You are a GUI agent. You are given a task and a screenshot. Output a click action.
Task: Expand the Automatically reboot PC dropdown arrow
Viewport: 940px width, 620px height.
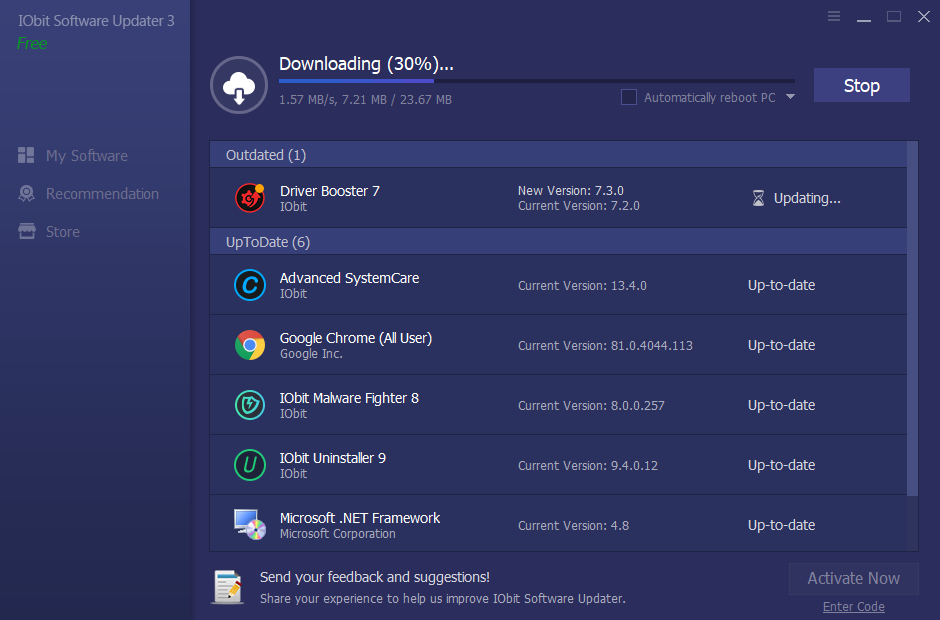point(790,97)
